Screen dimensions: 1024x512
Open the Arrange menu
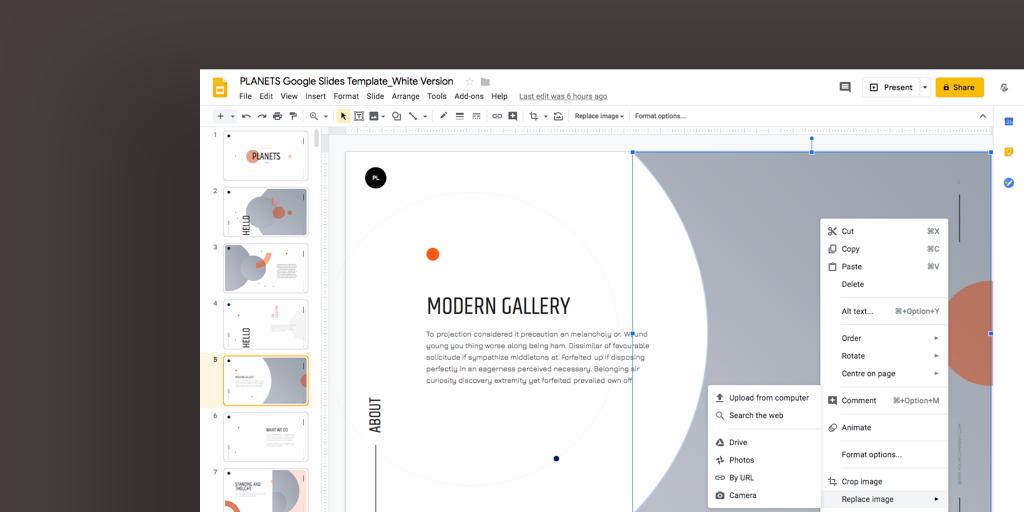[406, 97]
